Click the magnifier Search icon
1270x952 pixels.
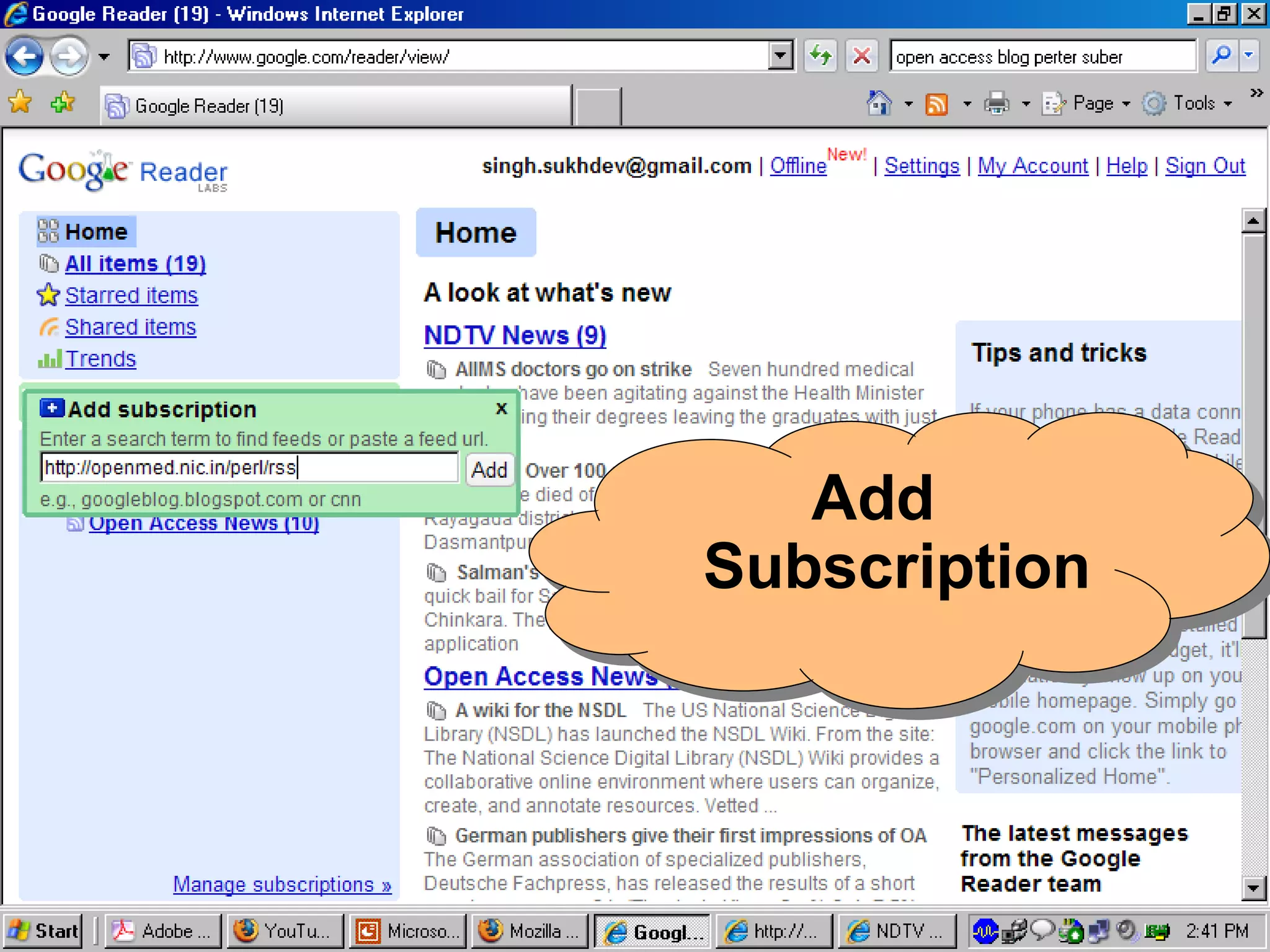pos(1221,56)
